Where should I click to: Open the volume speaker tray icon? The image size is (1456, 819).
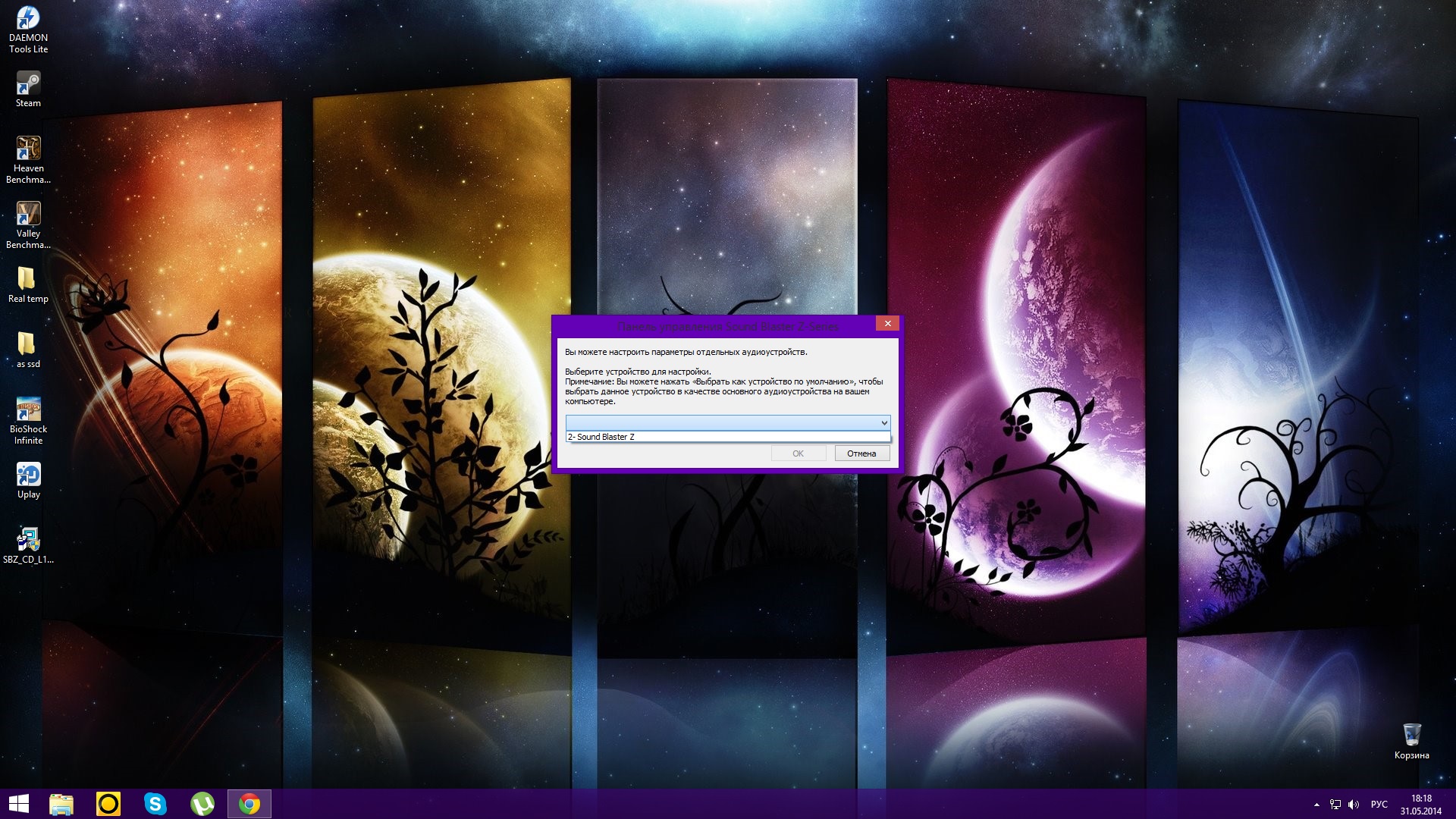coord(1354,805)
